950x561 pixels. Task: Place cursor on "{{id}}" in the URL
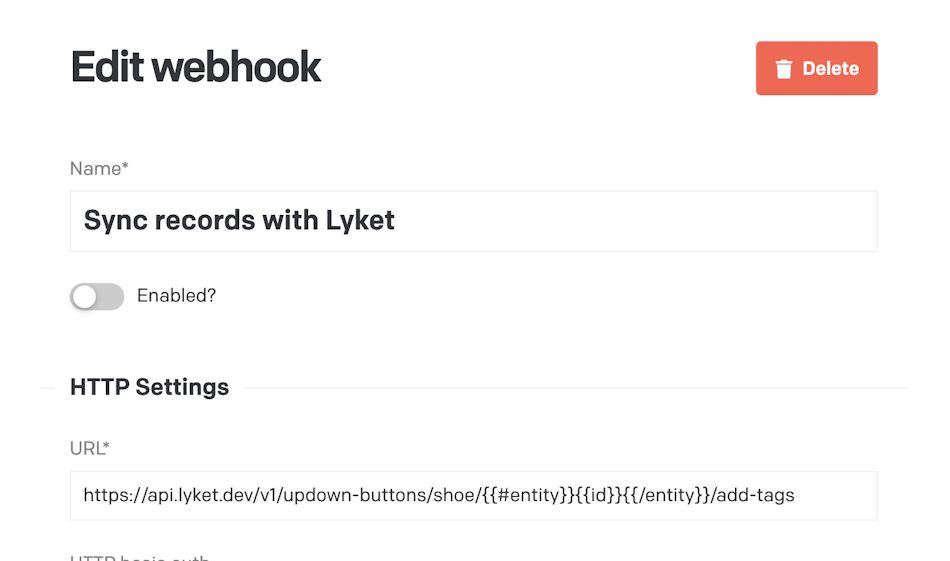(600, 496)
